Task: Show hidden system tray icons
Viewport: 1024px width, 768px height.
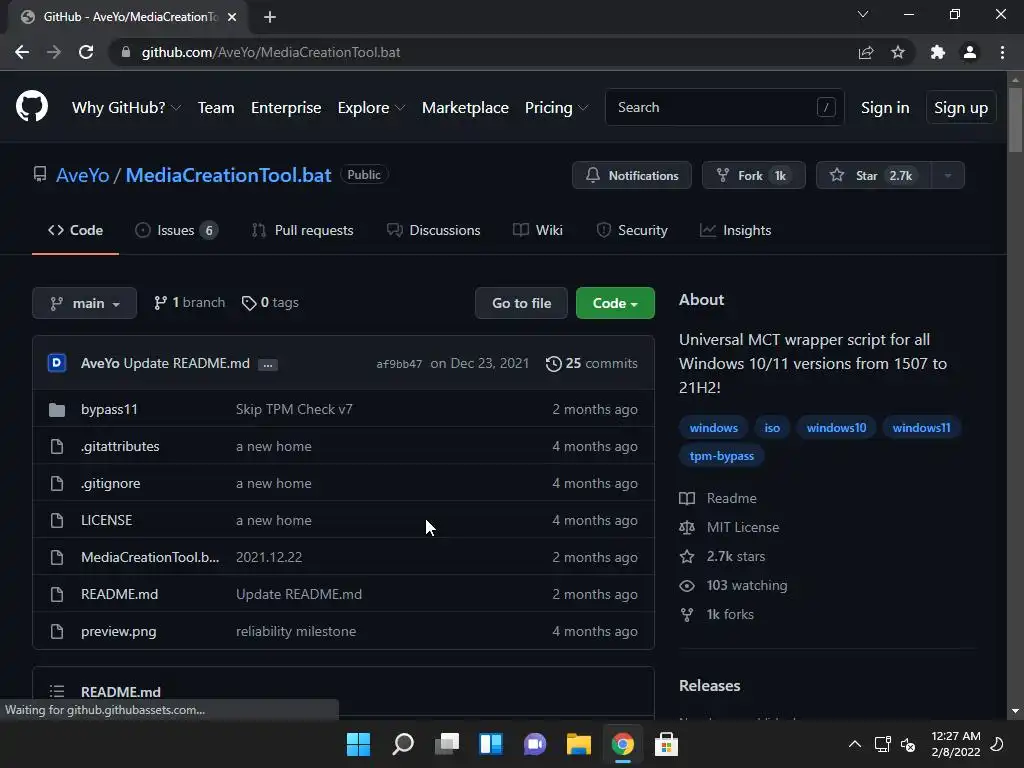Action: coord(854,744)
